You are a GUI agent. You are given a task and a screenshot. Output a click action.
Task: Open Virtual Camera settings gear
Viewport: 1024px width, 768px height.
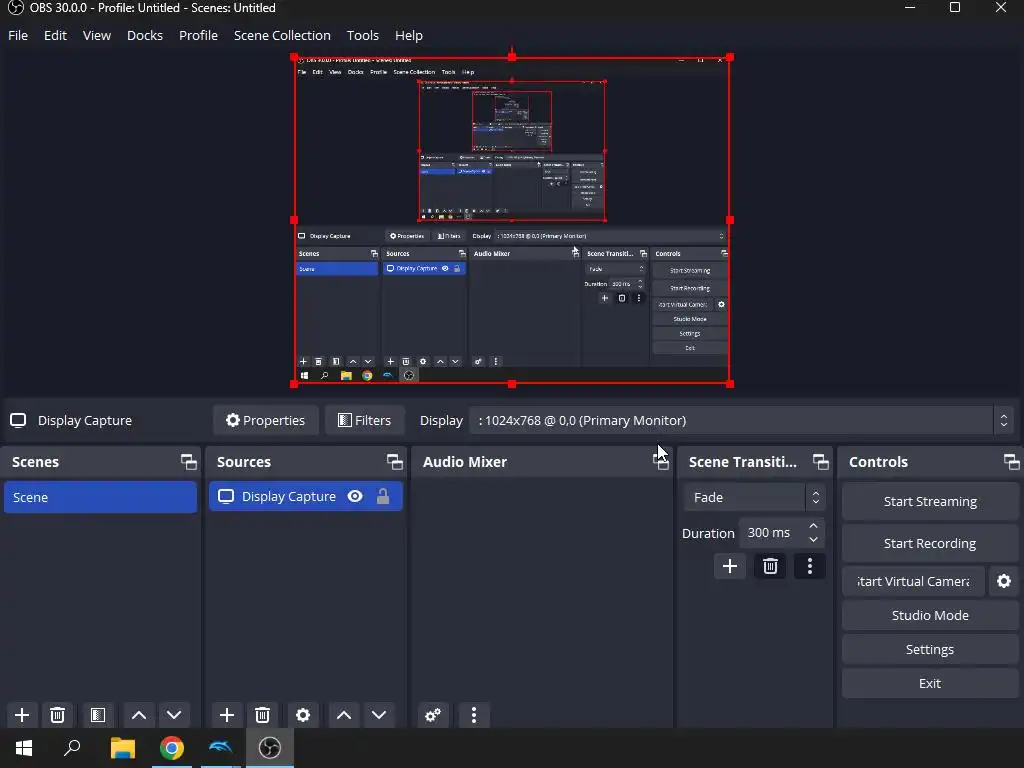[1004, 581]
